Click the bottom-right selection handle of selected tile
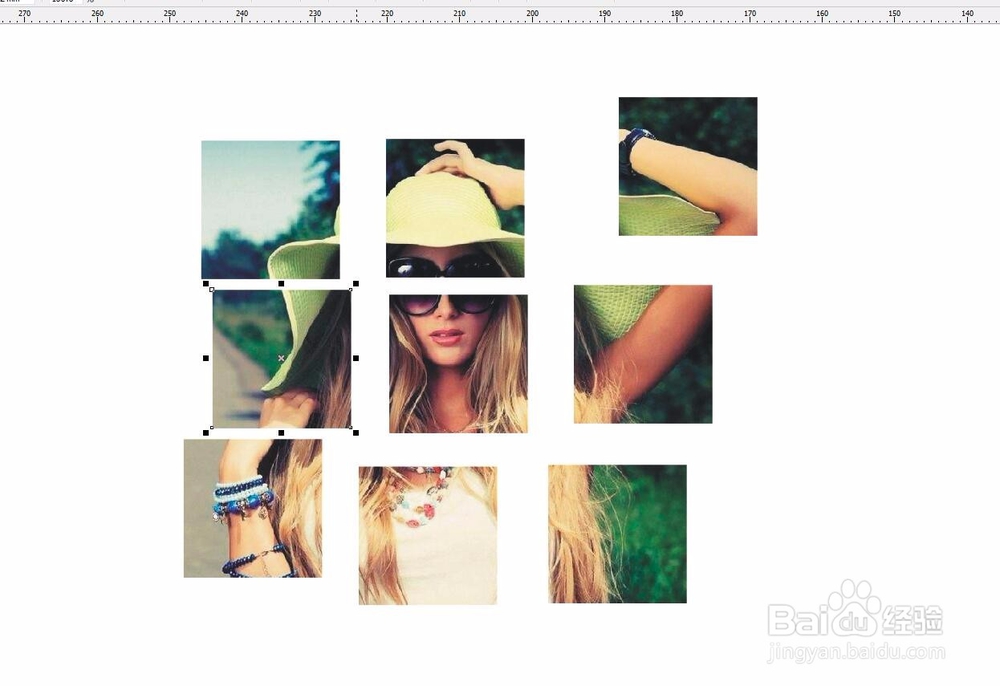This screenshot has width=1000, height=686. 356,433
